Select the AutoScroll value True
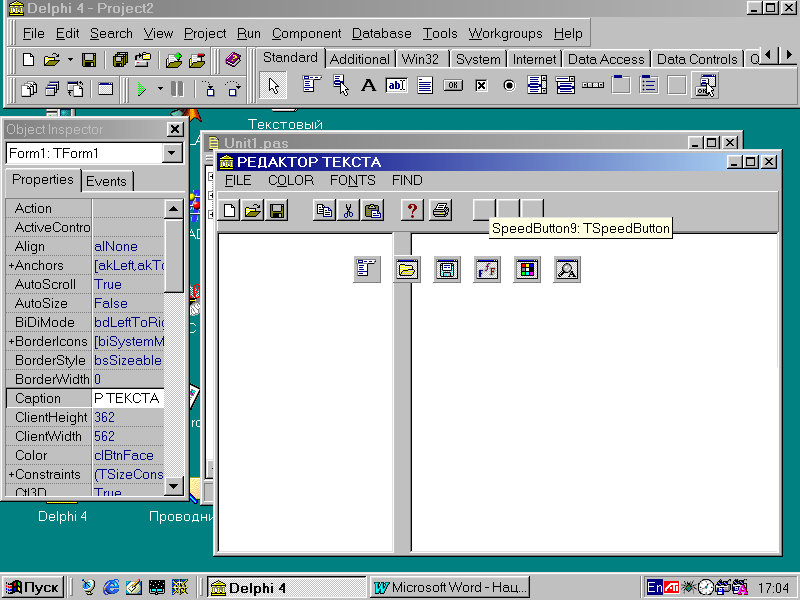 (128, 284)
